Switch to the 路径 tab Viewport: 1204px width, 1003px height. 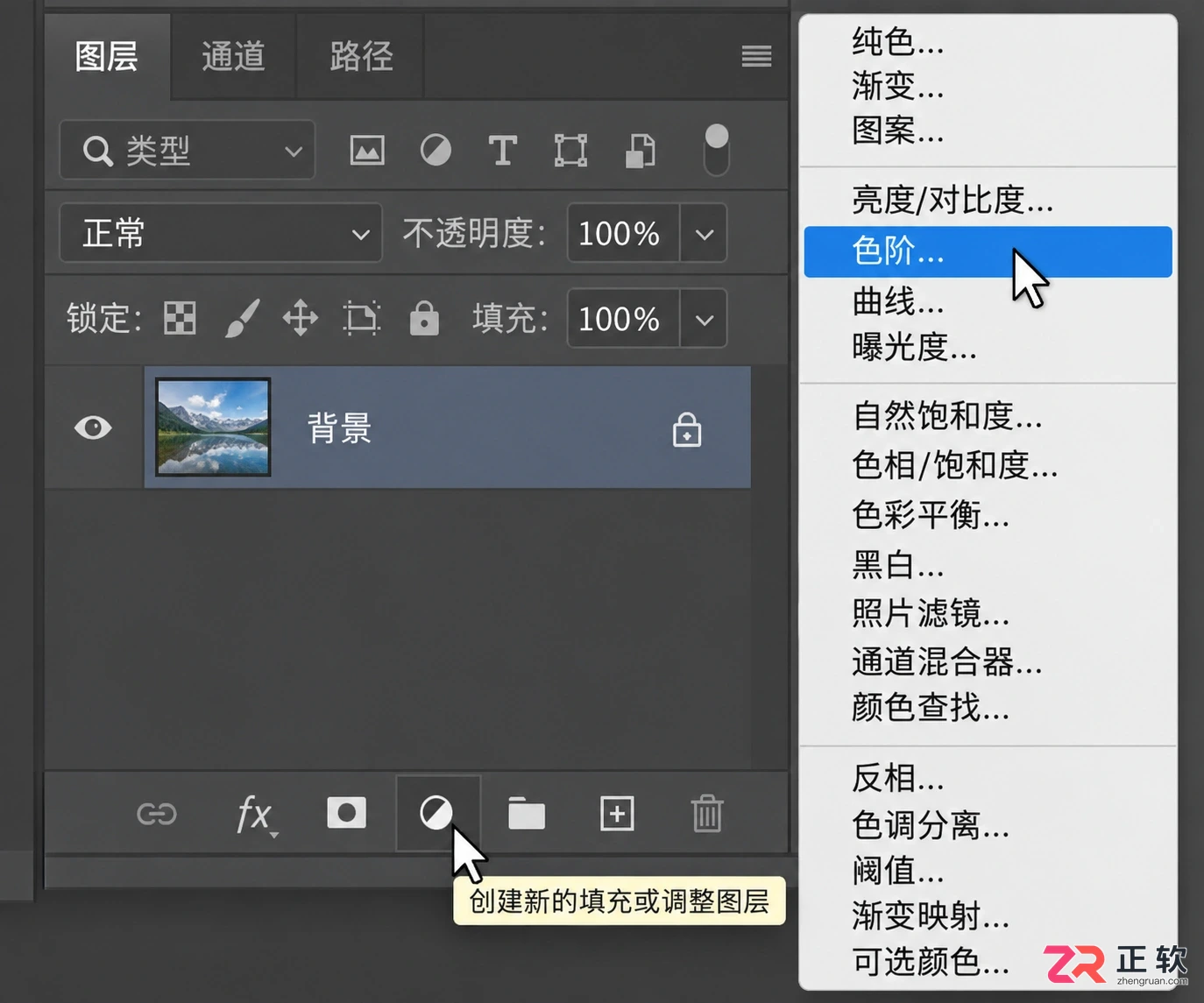361,57
